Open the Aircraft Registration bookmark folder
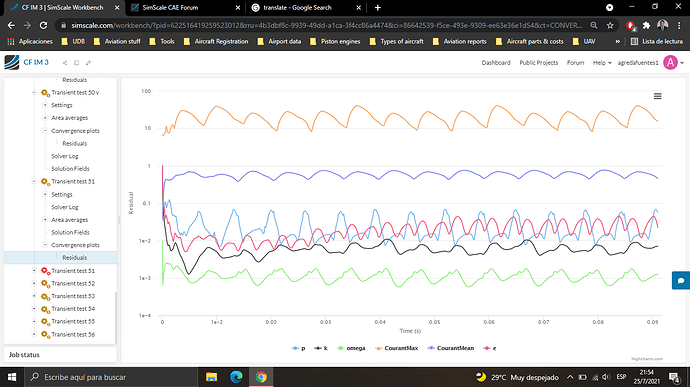The image size is (690, 387). tap(216, 41)
